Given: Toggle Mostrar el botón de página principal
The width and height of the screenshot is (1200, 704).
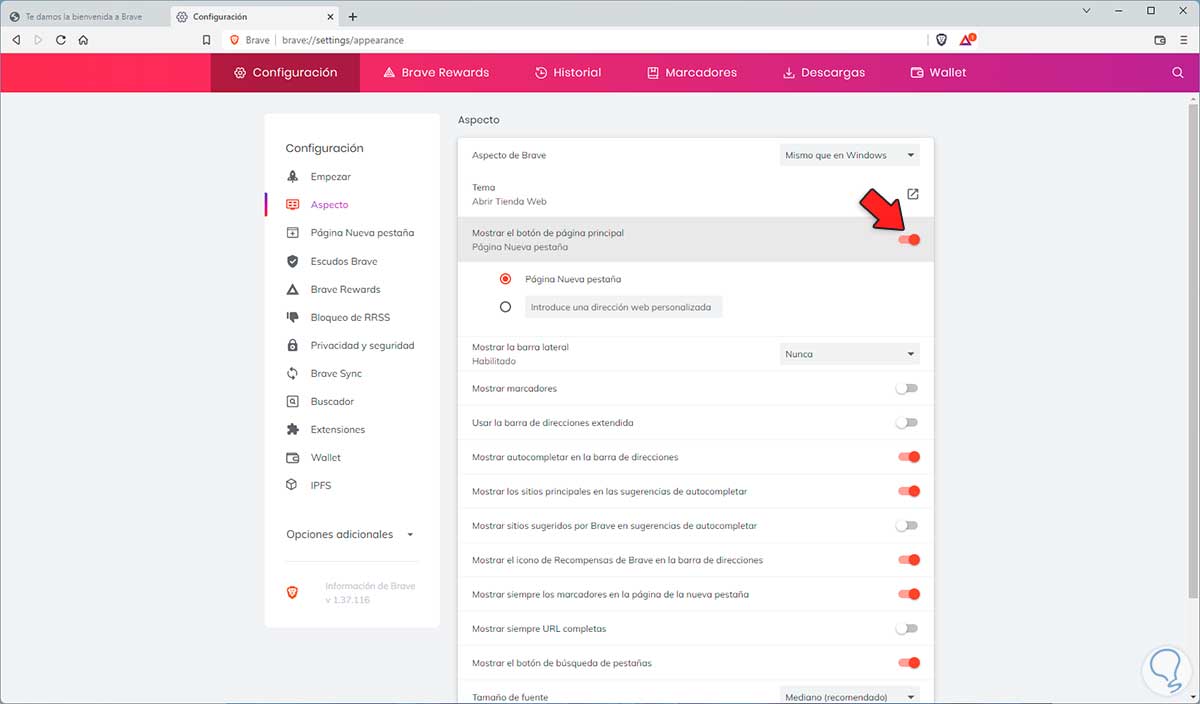Looking at the screenshot, I should coord(908,240).
